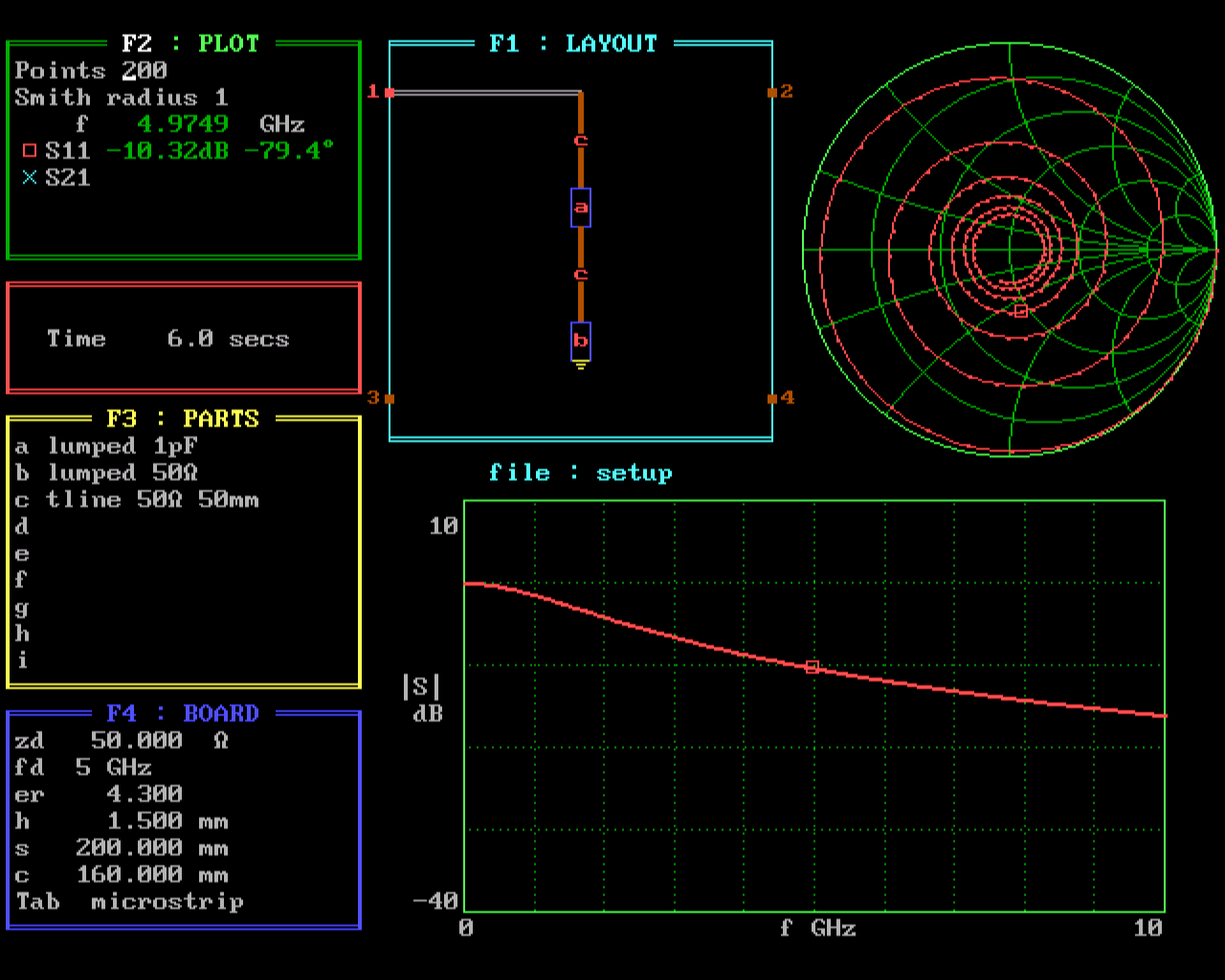Open the F4 : BOARD panel header
The width and height of the screenshot is (1225, 980).
click(183, 714)
